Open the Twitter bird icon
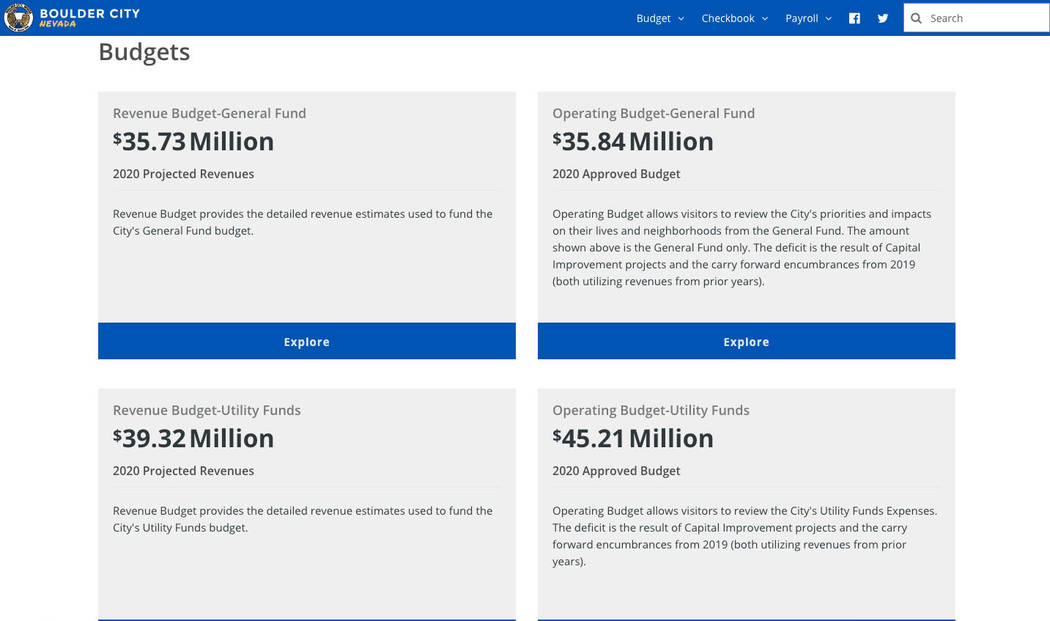This screenshot has width=1050, height=621. (882, 18)
